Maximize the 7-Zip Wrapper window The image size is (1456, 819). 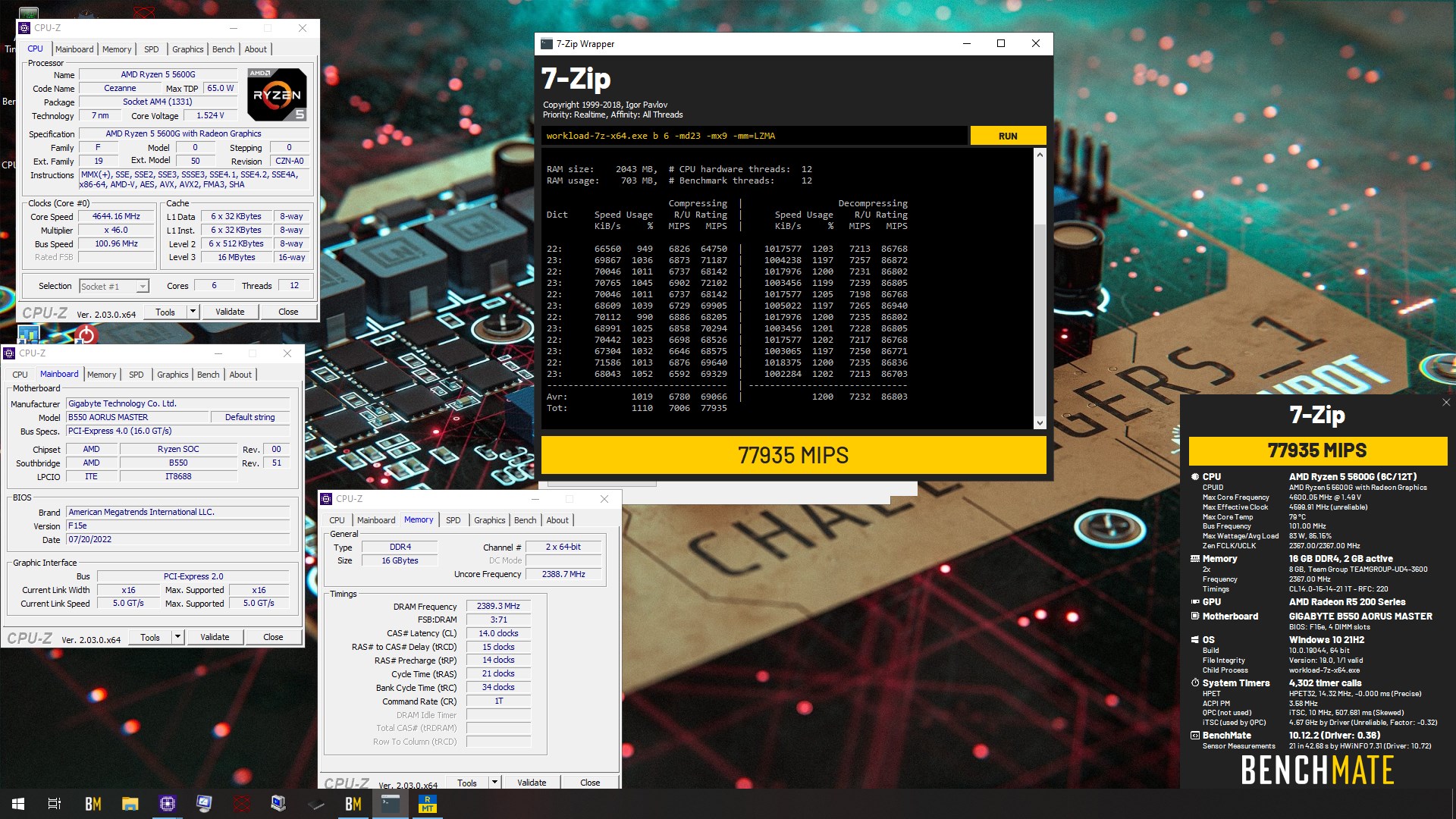(x=1001, y=44)
